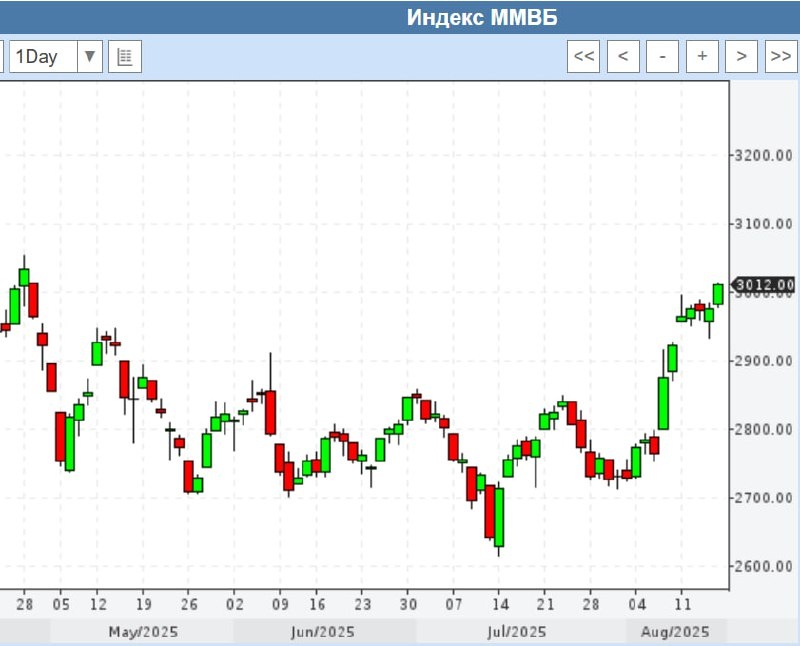Select the 1Day interval field
This screenshot has width=800, height=646.
coord(43,56)
